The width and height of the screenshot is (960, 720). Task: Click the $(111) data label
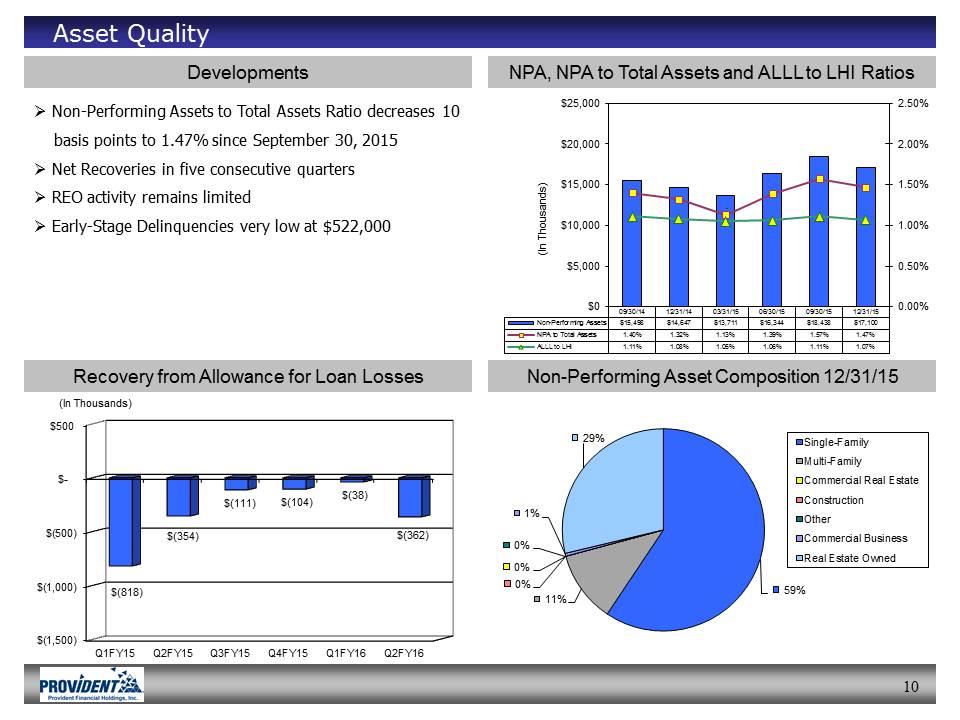(239, 503)
